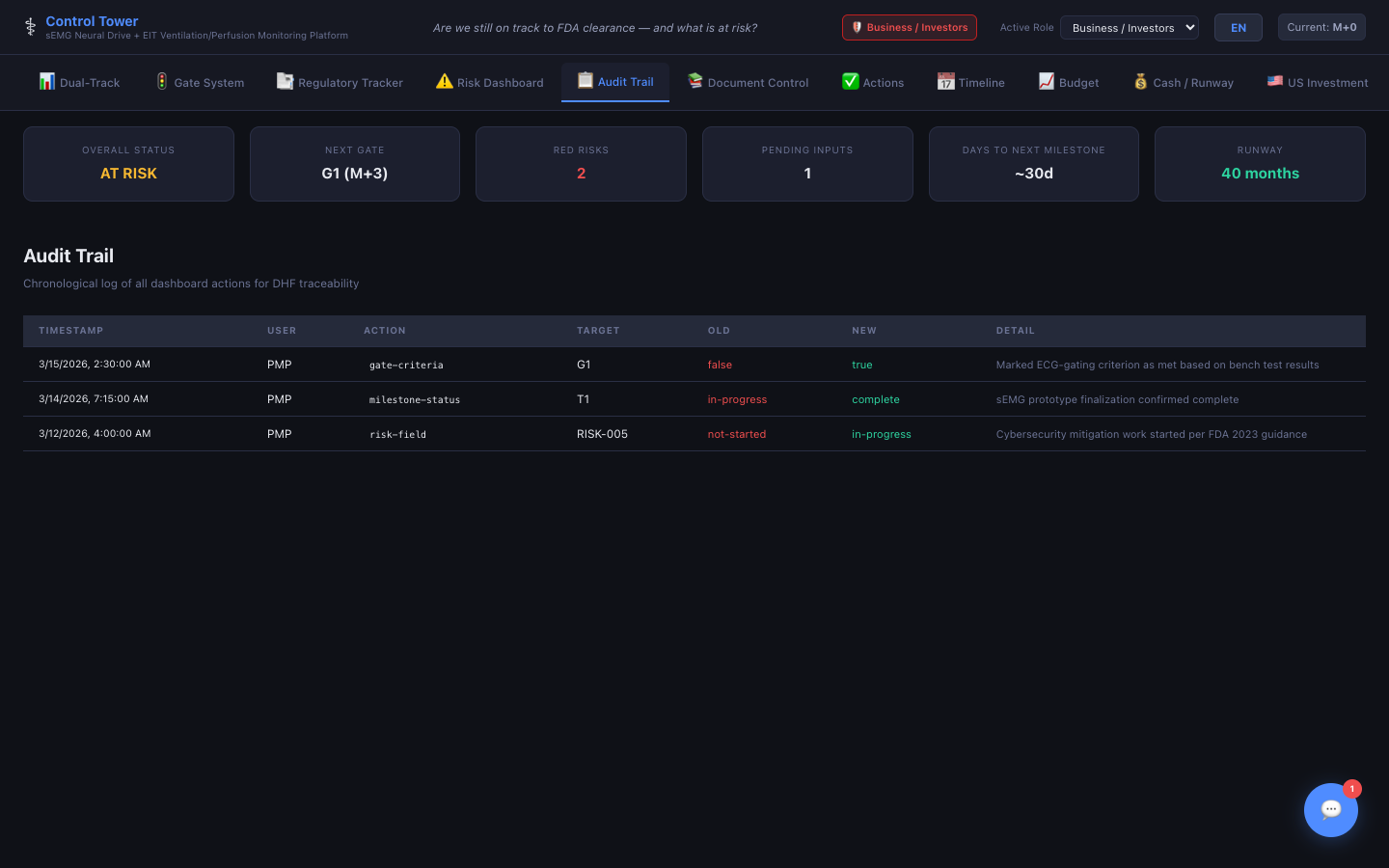Click the Document Control books icon
Viewport: 1389px width, 868px height.
[695, 82]
